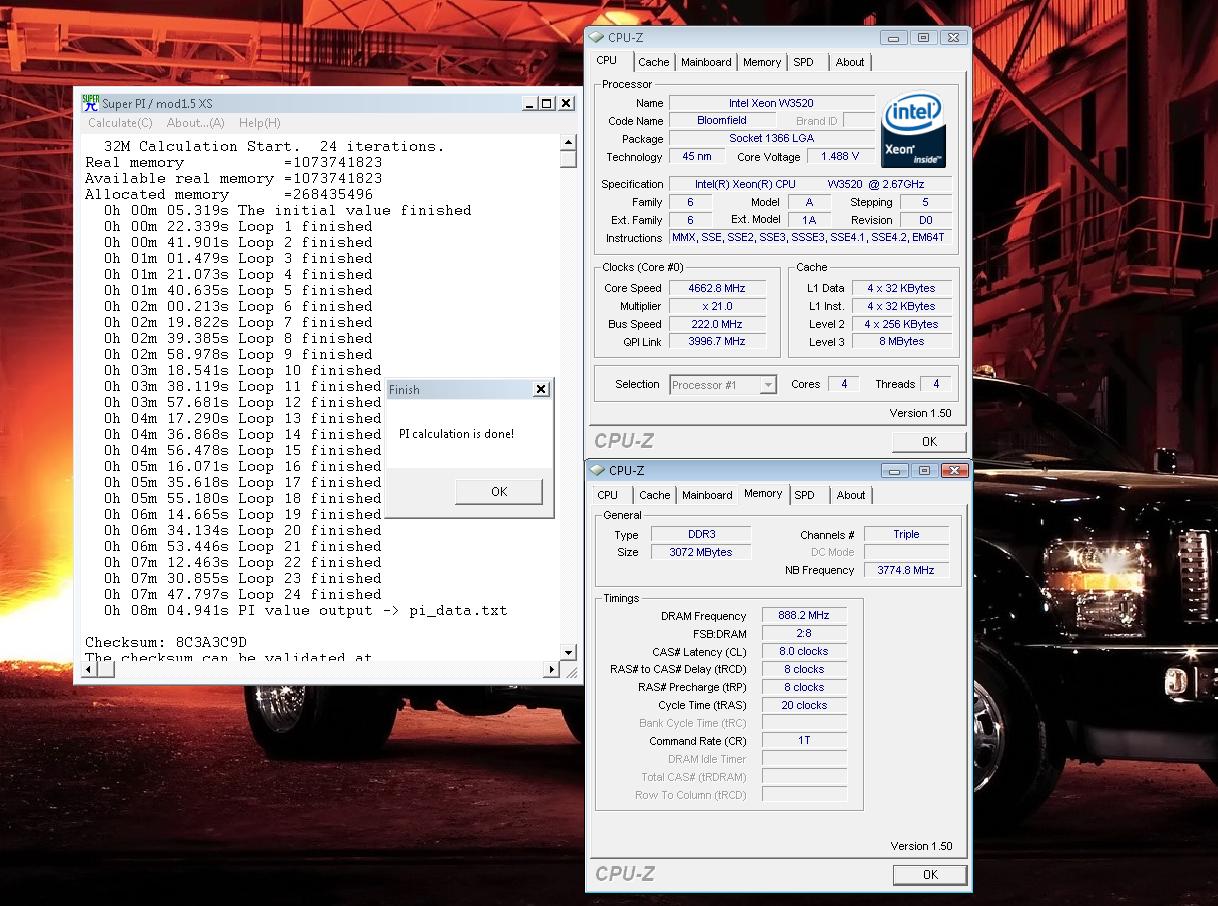Click the DRAM Frequency value 888.2 MHz
Image resolution: width=1218 pixels, height=906 pixels.
804,615
